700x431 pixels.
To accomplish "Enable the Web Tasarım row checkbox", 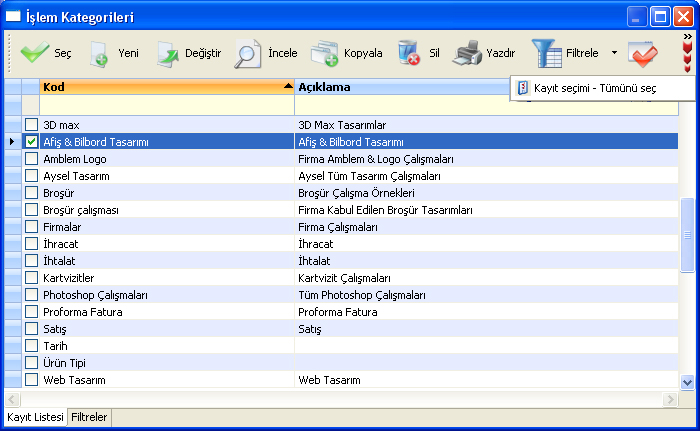I will click(x=31, y=380).
